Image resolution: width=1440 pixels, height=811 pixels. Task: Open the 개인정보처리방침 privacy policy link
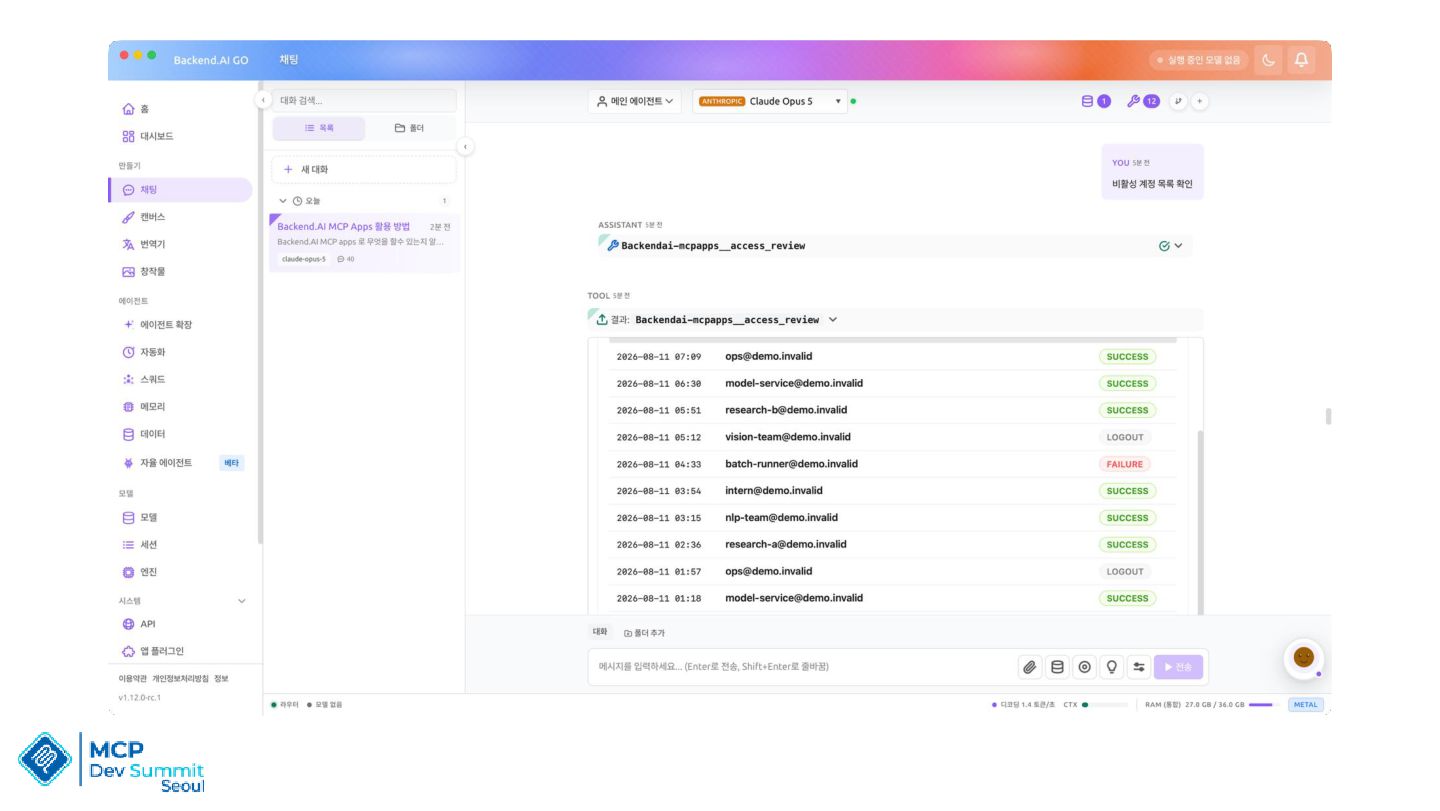click(x=180, y=679)
